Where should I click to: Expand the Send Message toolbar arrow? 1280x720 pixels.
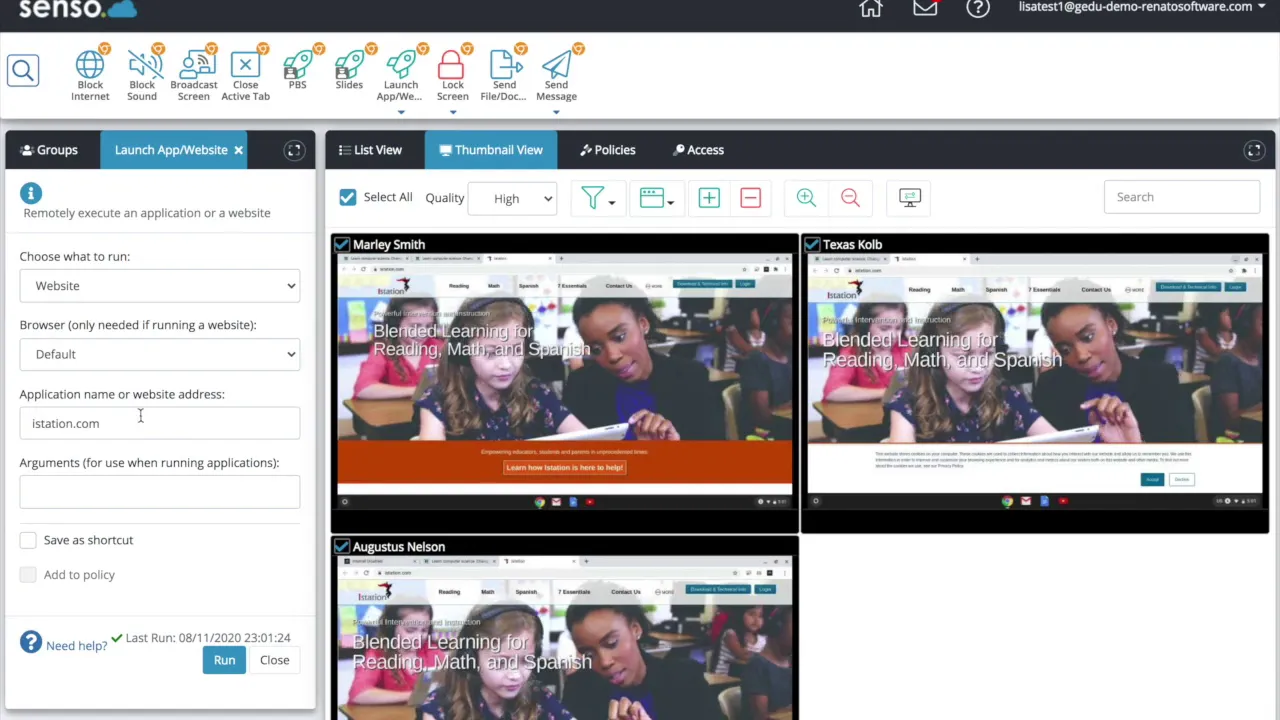tap(556, 112)
